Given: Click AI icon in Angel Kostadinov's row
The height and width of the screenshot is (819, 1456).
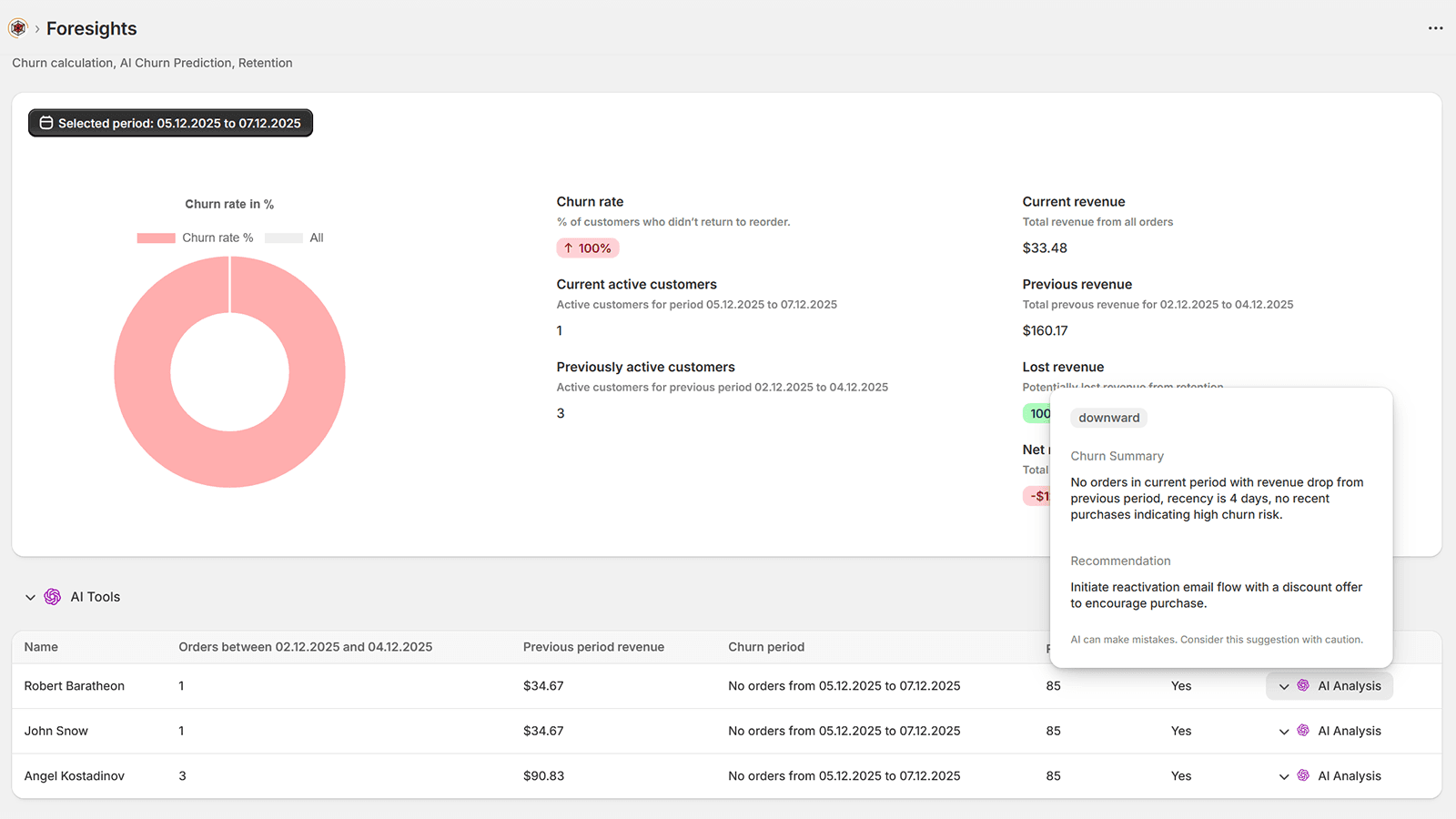Looking at the screenshot, I should [x=1303, y=776].
